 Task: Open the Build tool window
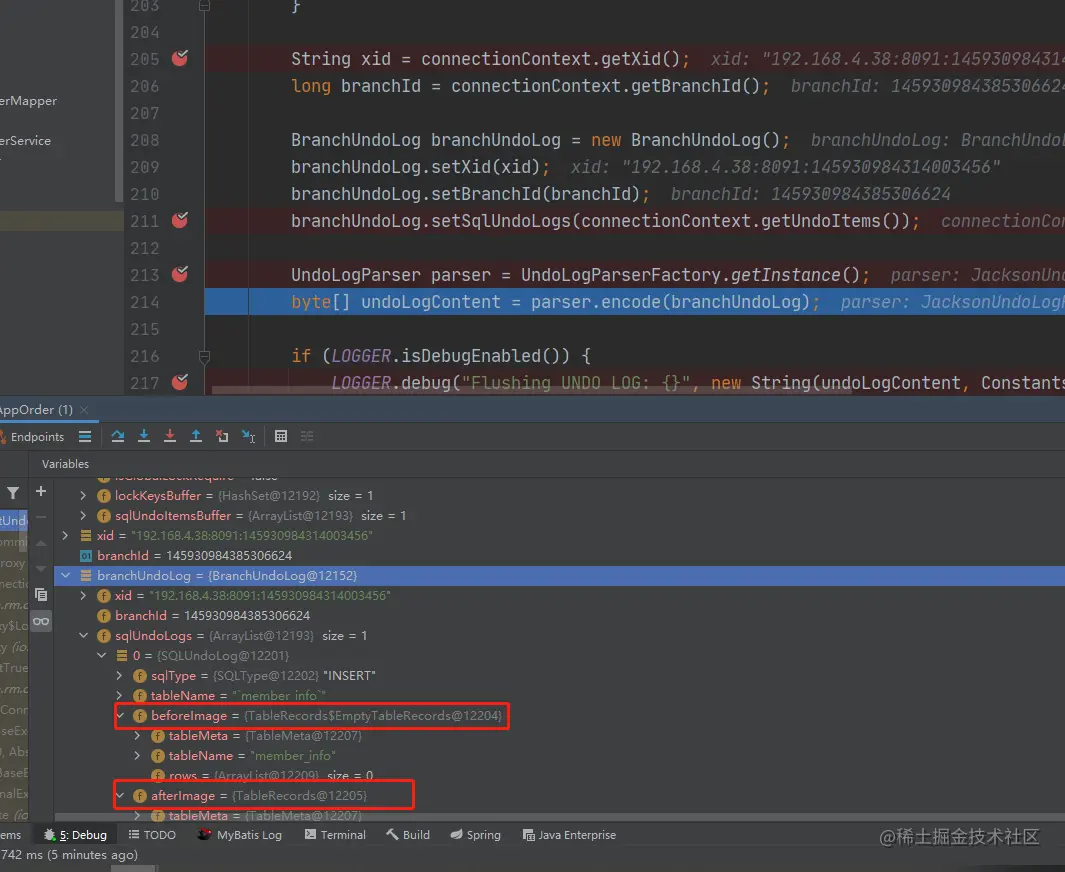pos(408,835)
